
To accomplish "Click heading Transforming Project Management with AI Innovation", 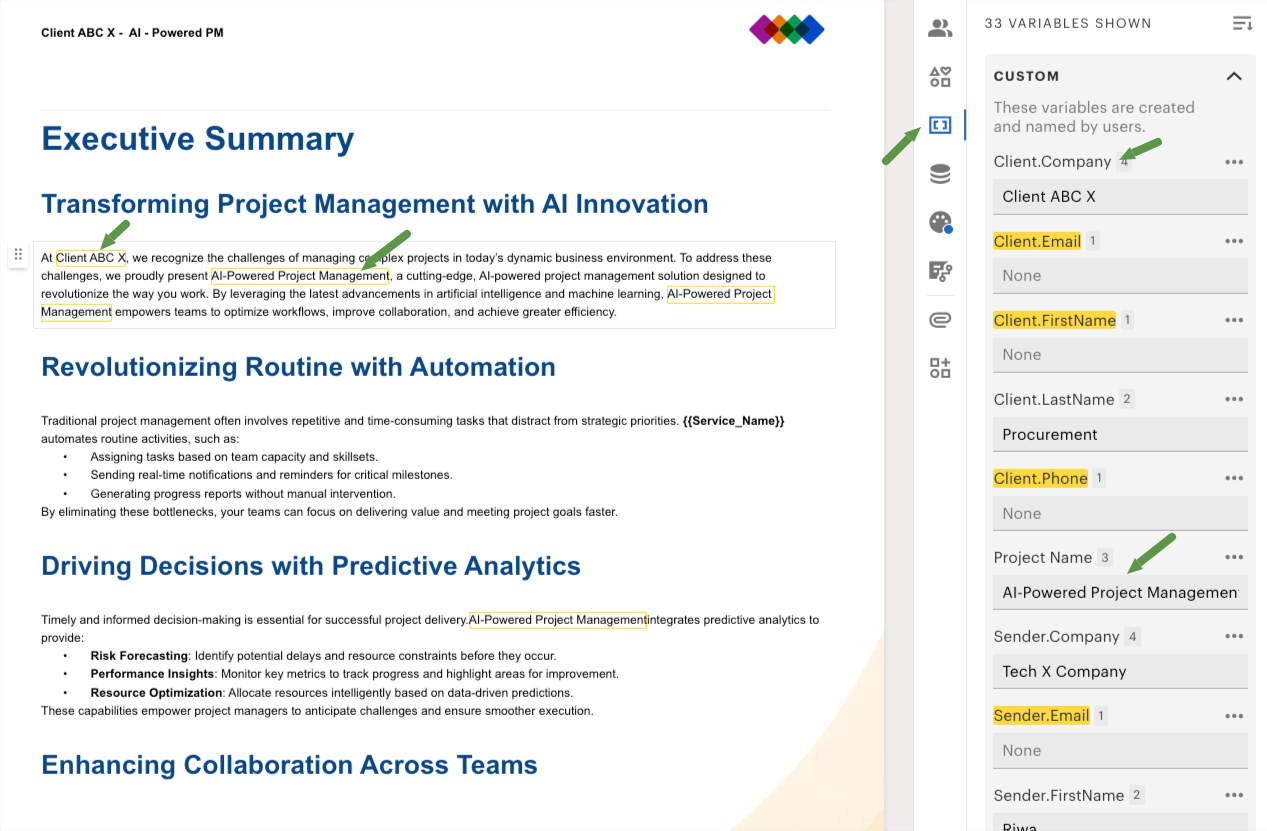I will coord(375,204).
